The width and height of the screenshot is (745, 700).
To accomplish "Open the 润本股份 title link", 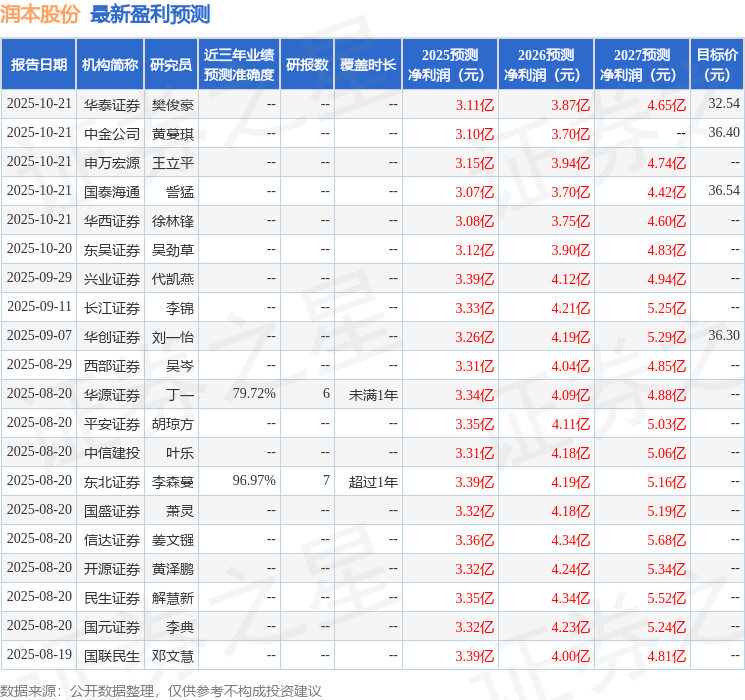I will point(40,14).
